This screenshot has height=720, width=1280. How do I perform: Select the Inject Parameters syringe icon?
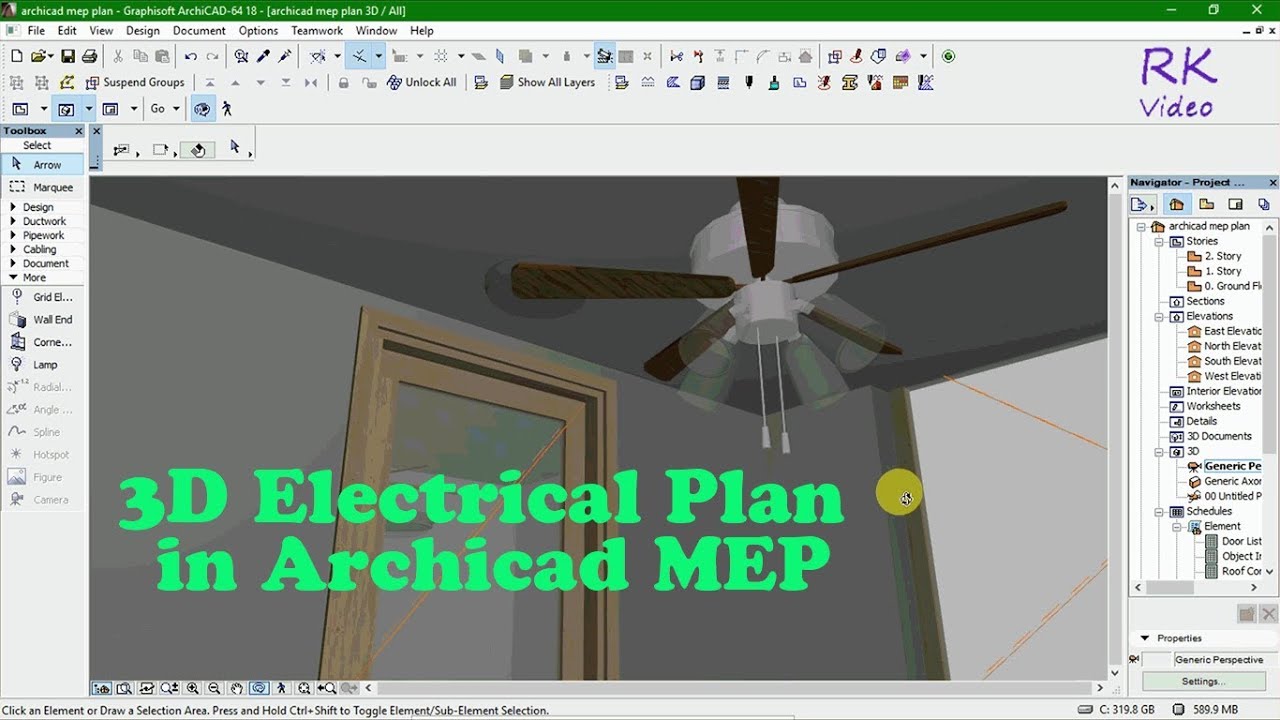tap(285, 57)
